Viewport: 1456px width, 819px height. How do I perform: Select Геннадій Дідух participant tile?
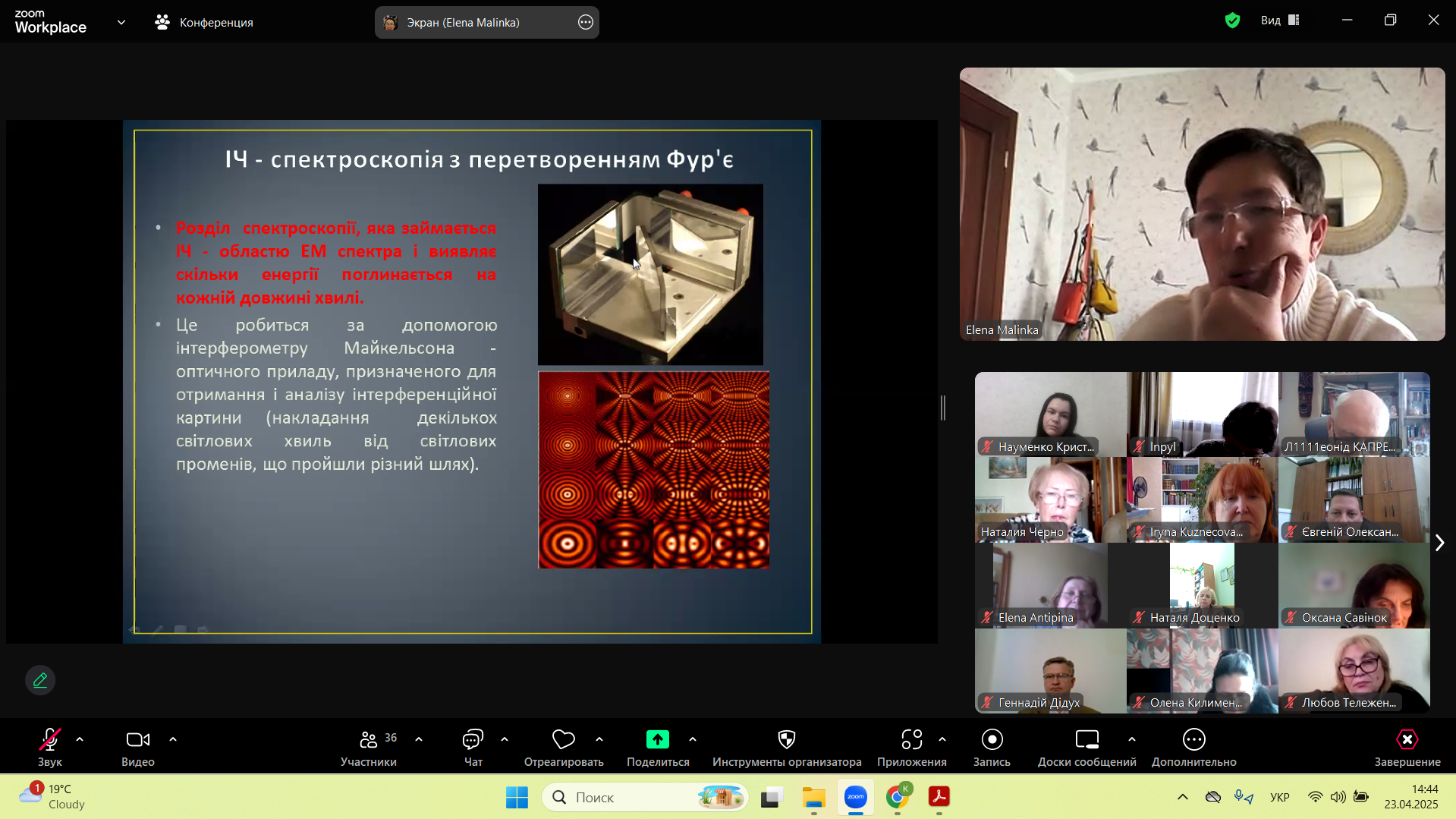point(1051,671)
